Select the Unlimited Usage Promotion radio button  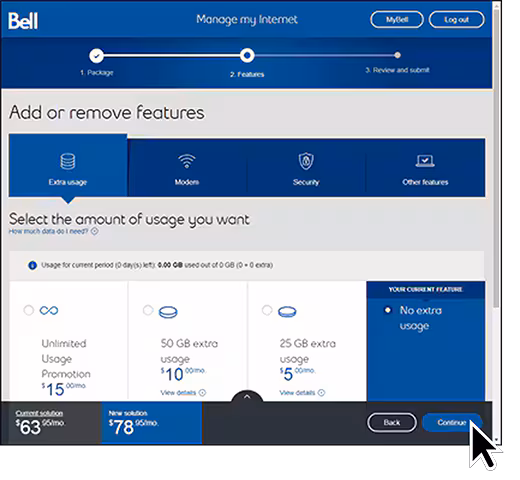pyautogui.click(x=29, y=310)
